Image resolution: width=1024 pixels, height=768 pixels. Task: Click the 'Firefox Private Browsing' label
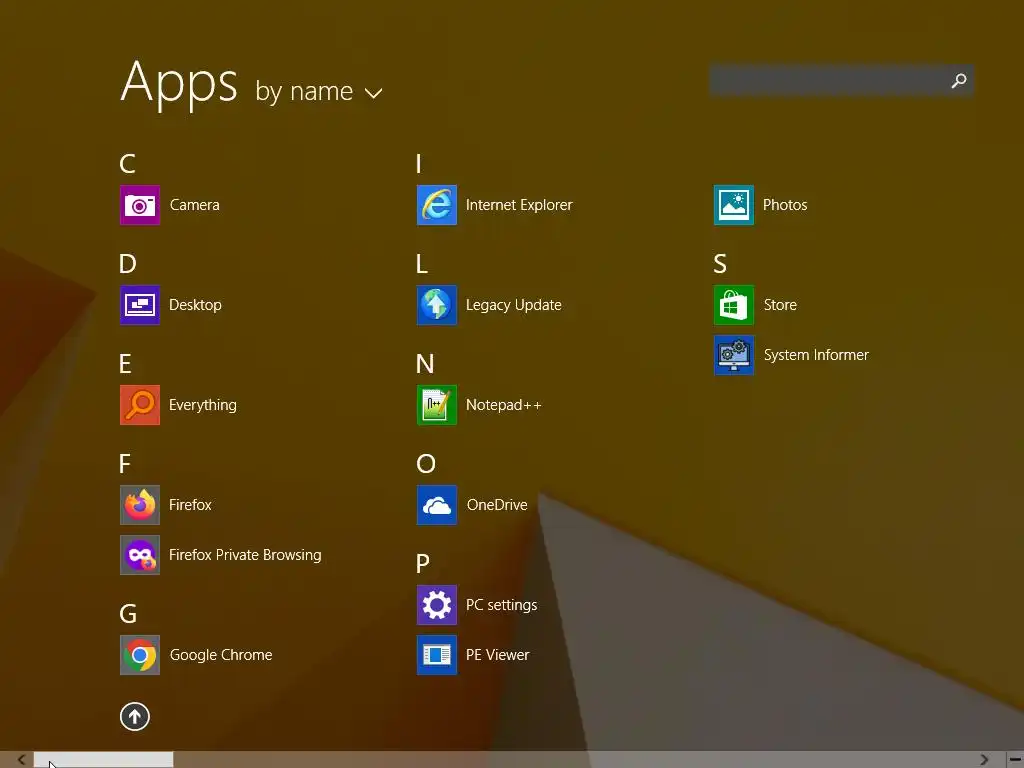point(246,555)
